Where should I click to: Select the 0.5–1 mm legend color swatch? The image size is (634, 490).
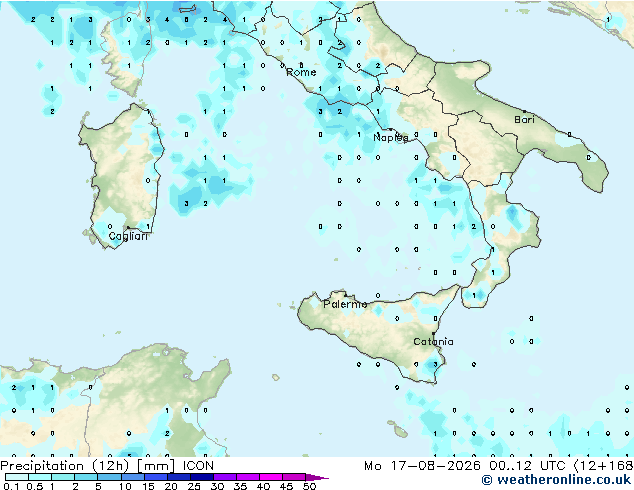40,477
